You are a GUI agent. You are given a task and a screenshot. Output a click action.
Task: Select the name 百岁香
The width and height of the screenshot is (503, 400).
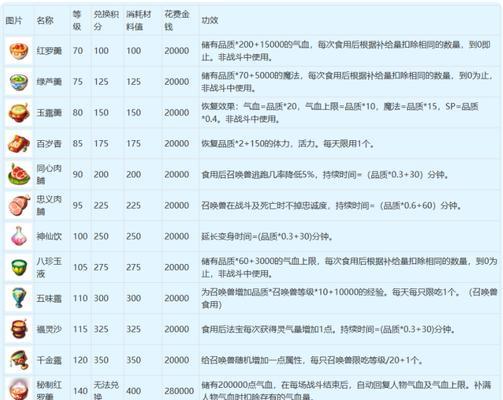[49, 144]
